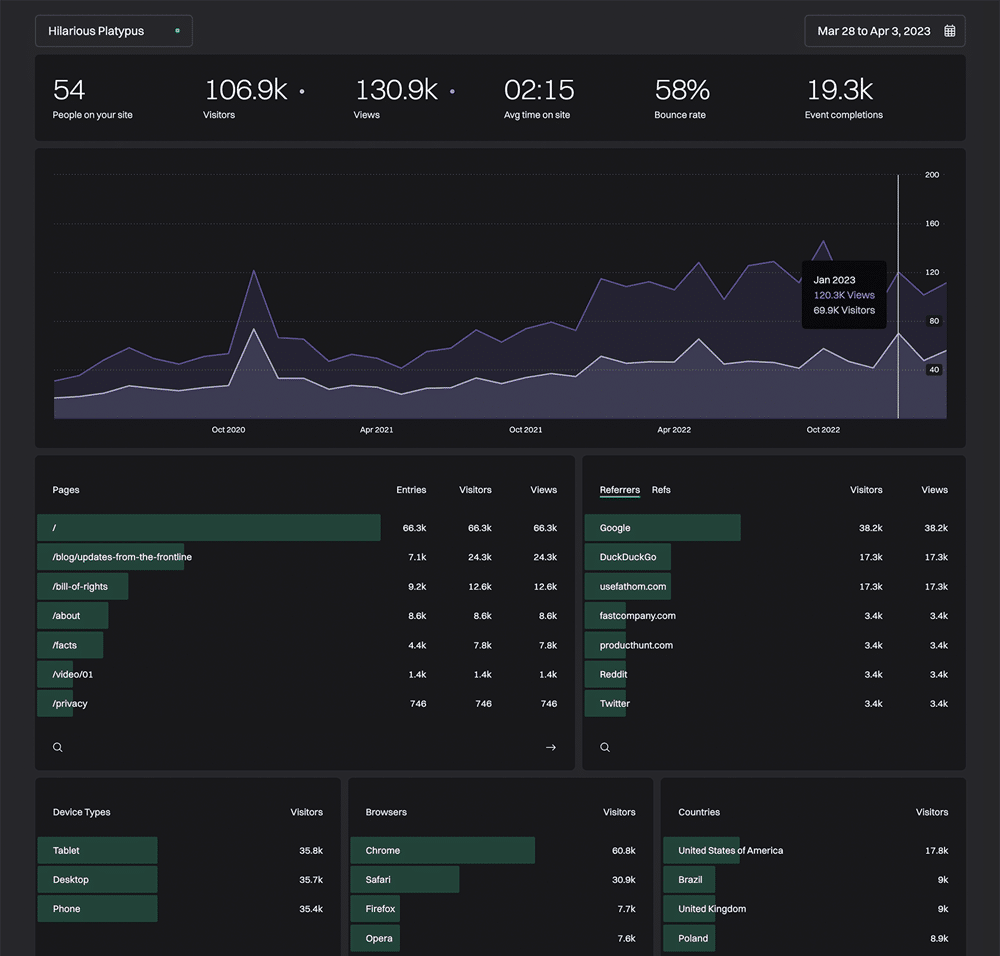The width and height of the screenshot is (1000, 956).
Task: Select the Chrome bar in Browsers
Action: (442, 850)
